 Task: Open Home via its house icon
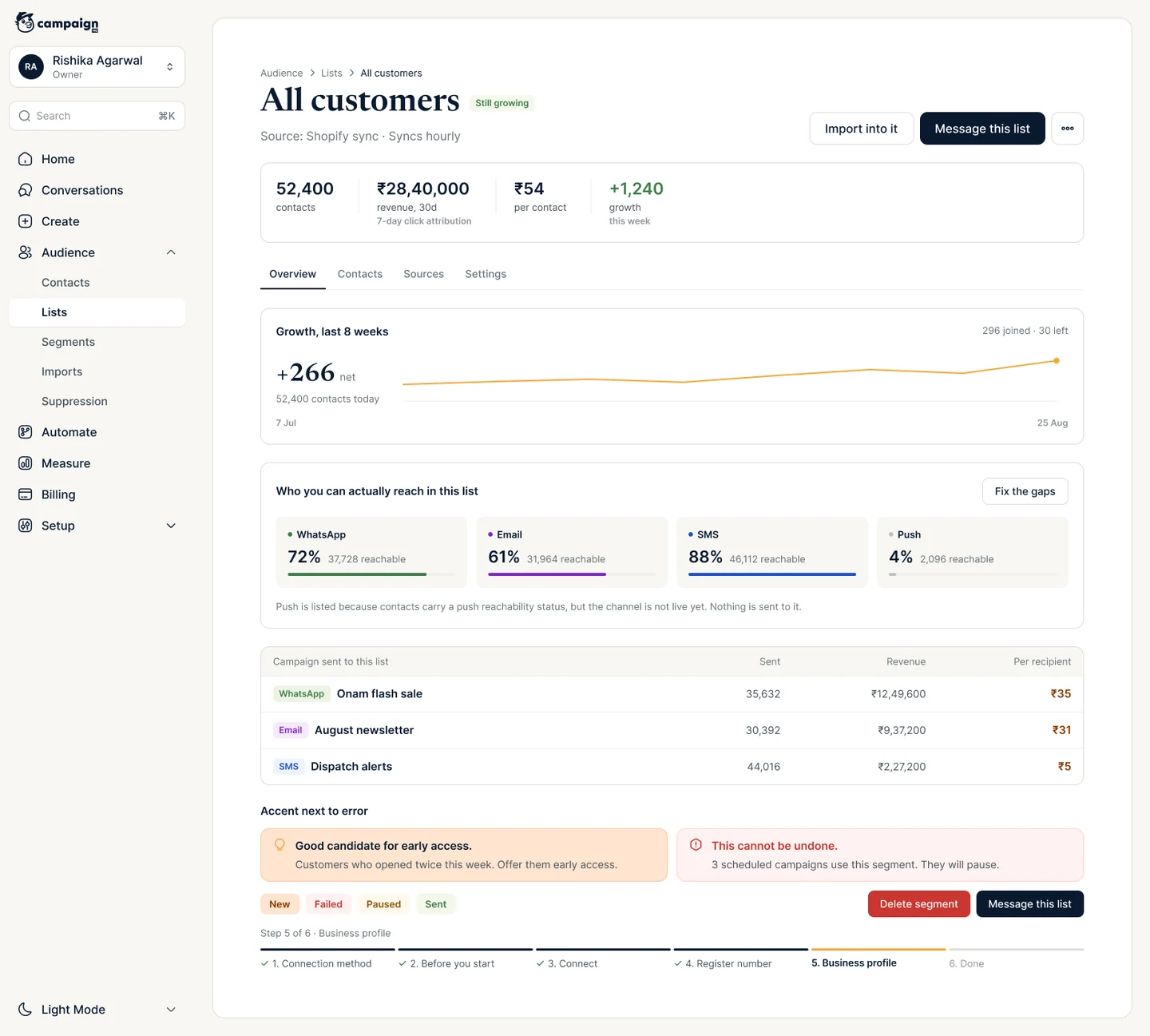tap(26, 159)
